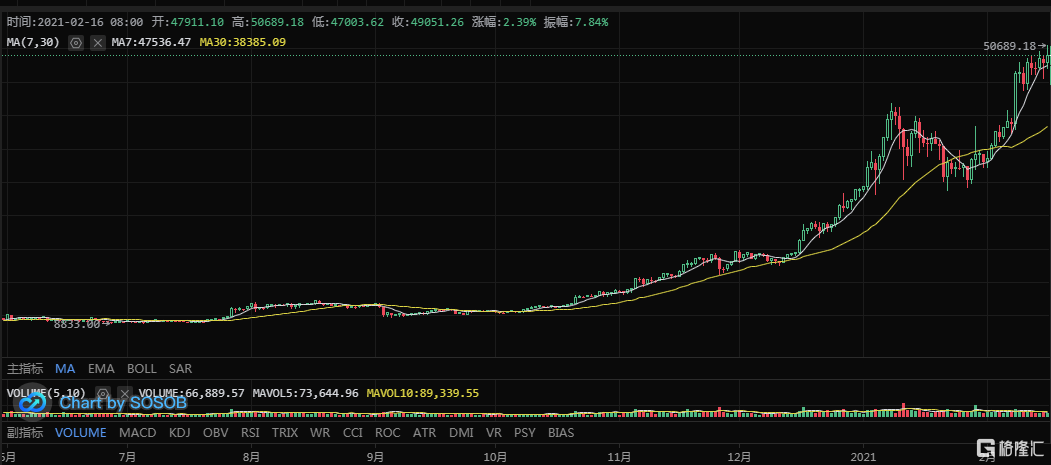Click the 2021 marker on time axis
The height and width of the screenshot is (465, 1051).
coord(864,456)
